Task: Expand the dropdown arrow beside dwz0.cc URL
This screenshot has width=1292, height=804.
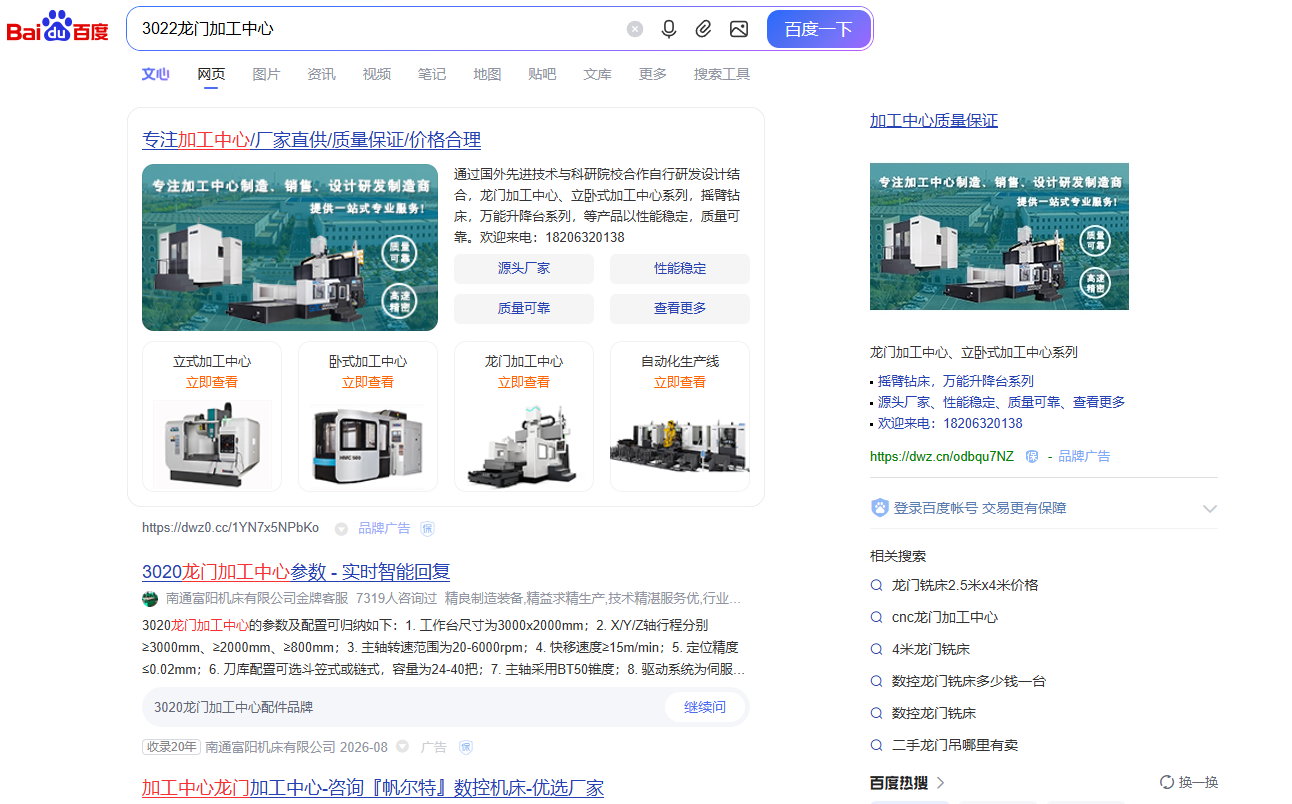Action: [x=341, y=529]
